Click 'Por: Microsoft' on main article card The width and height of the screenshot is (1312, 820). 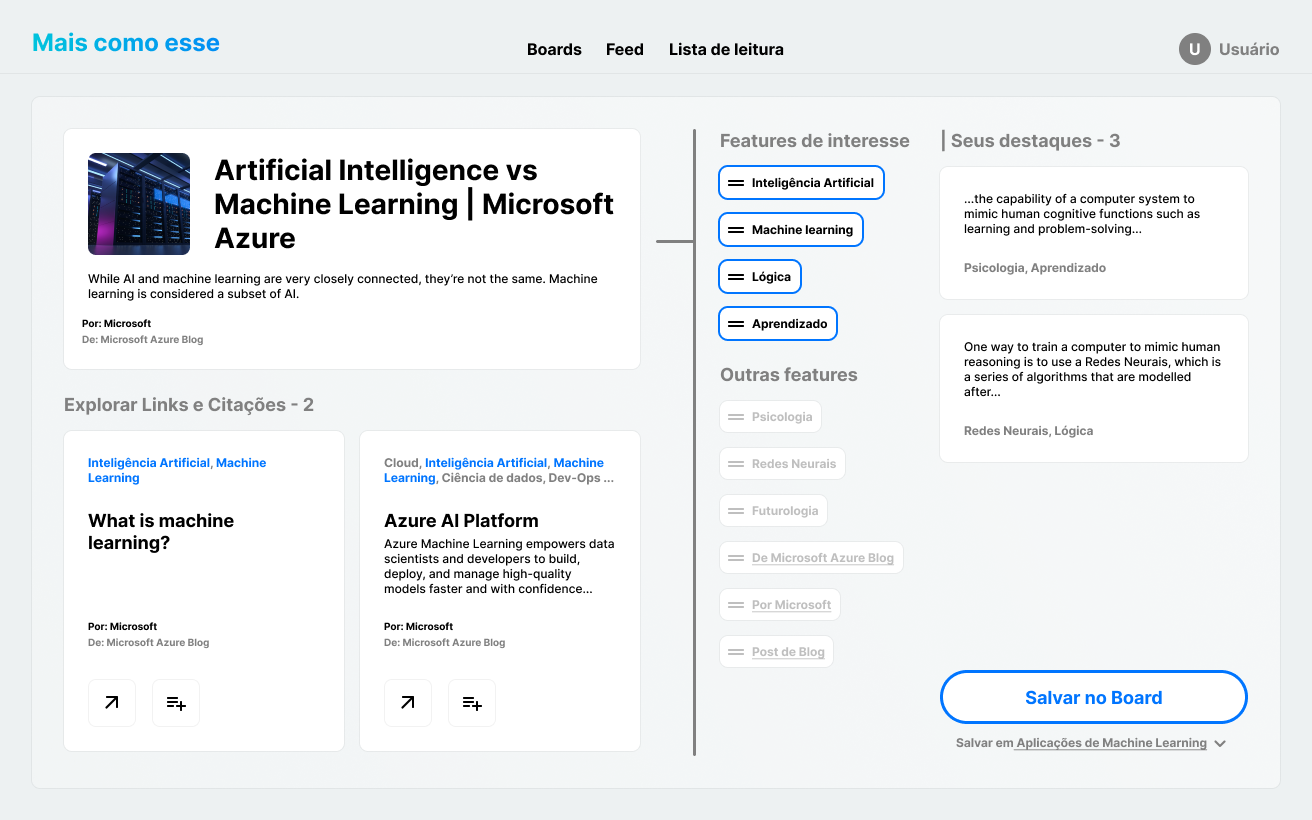pyautogui.click(x=116, y=324)
